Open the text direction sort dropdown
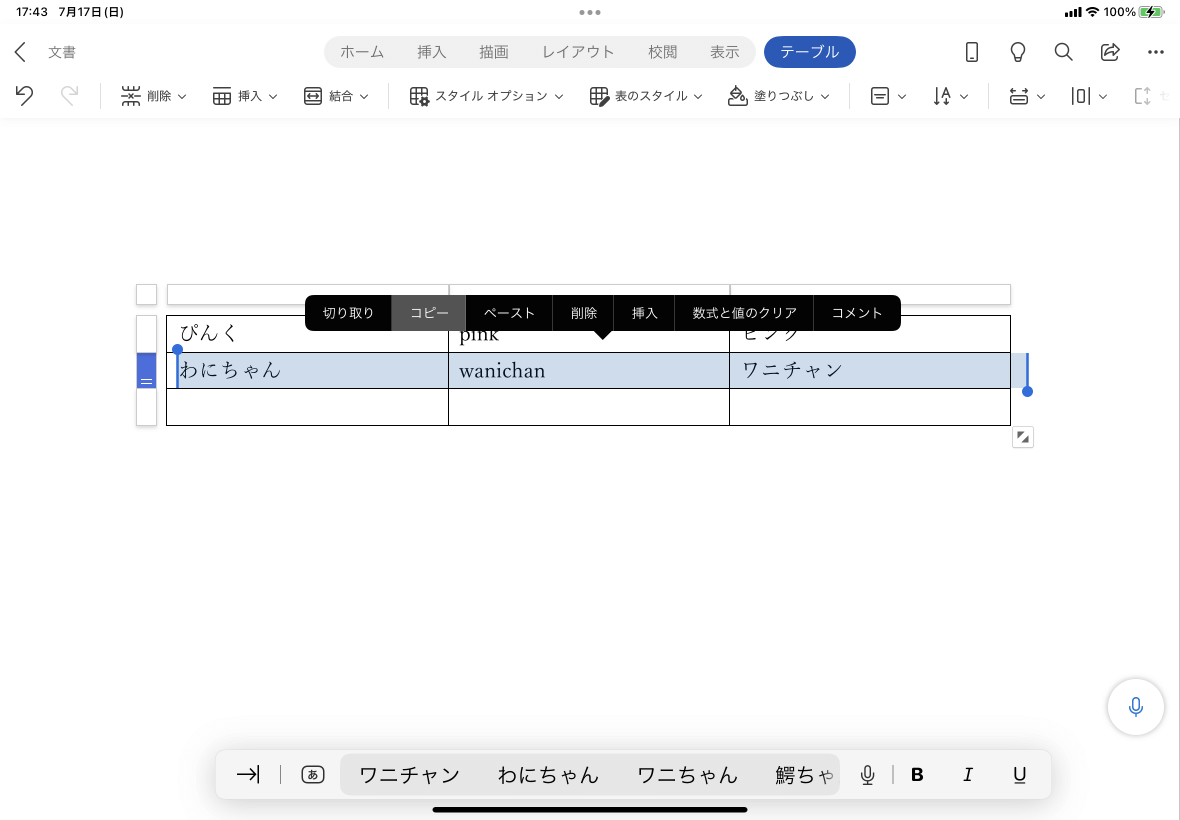This screenshot has height=820, width=1180. (x=950, y=96)
